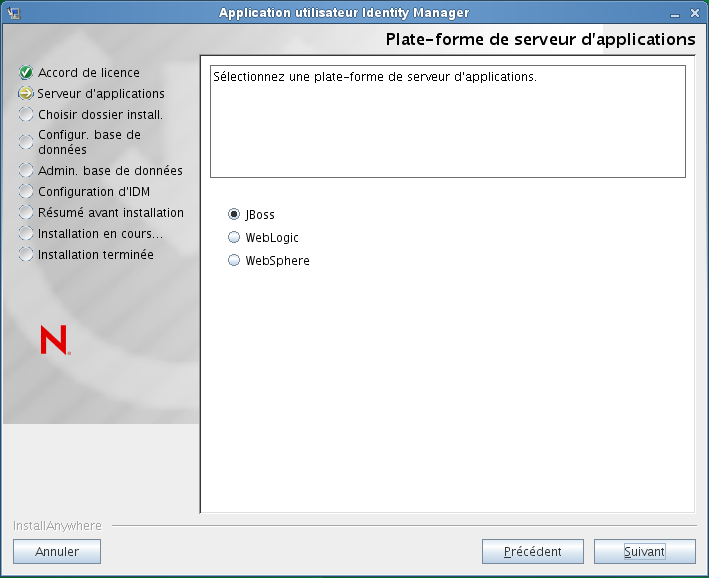Click the 'Installation terminée' step label
Image resolution: width=709 pixels, height=578 pixels.
[96, 255]
